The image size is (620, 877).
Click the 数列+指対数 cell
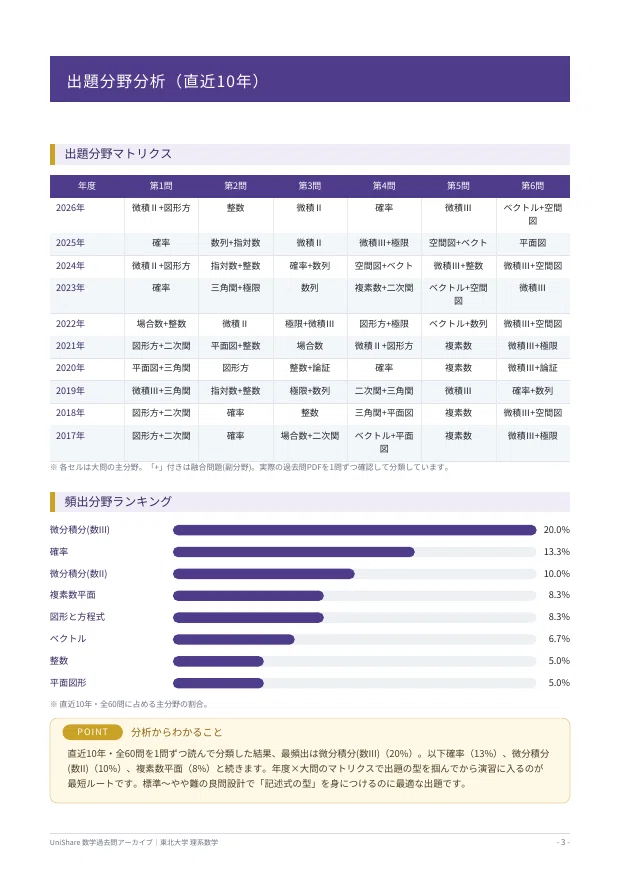(x=235, y=243)
